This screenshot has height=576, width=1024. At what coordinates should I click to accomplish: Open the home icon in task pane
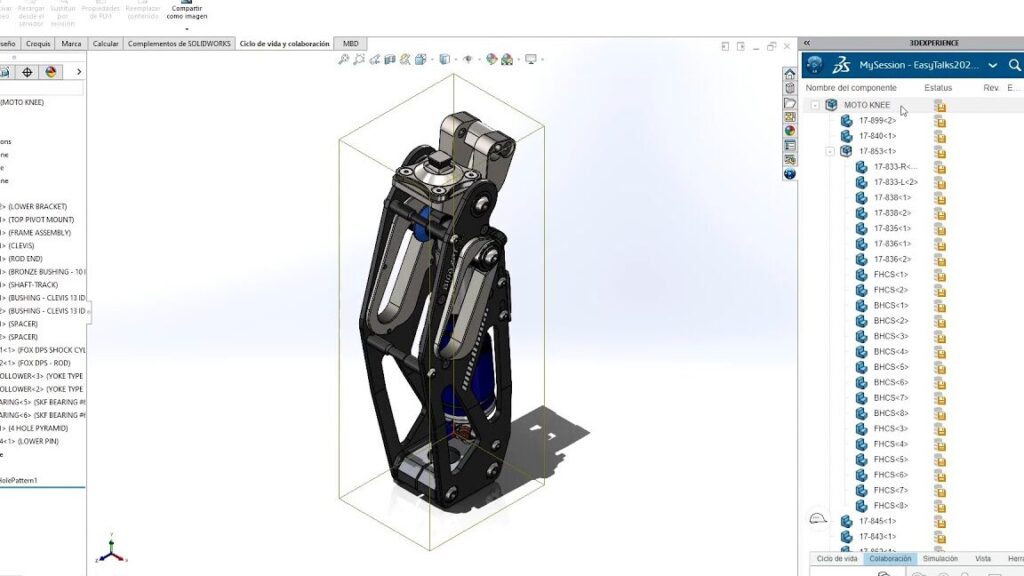[x=790, y=74]
